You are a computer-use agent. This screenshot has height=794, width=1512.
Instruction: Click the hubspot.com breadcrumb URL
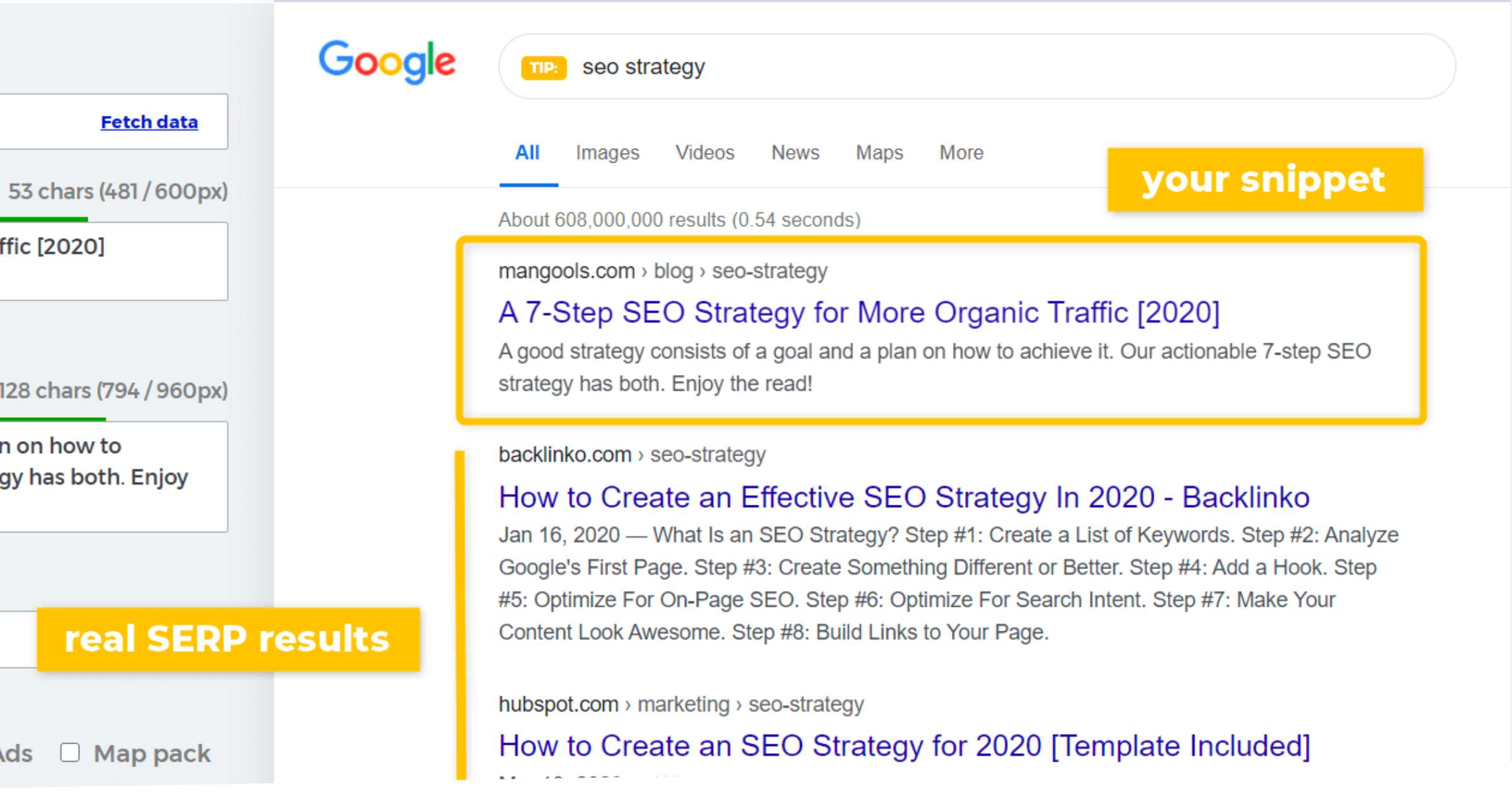tap(681, 704)
